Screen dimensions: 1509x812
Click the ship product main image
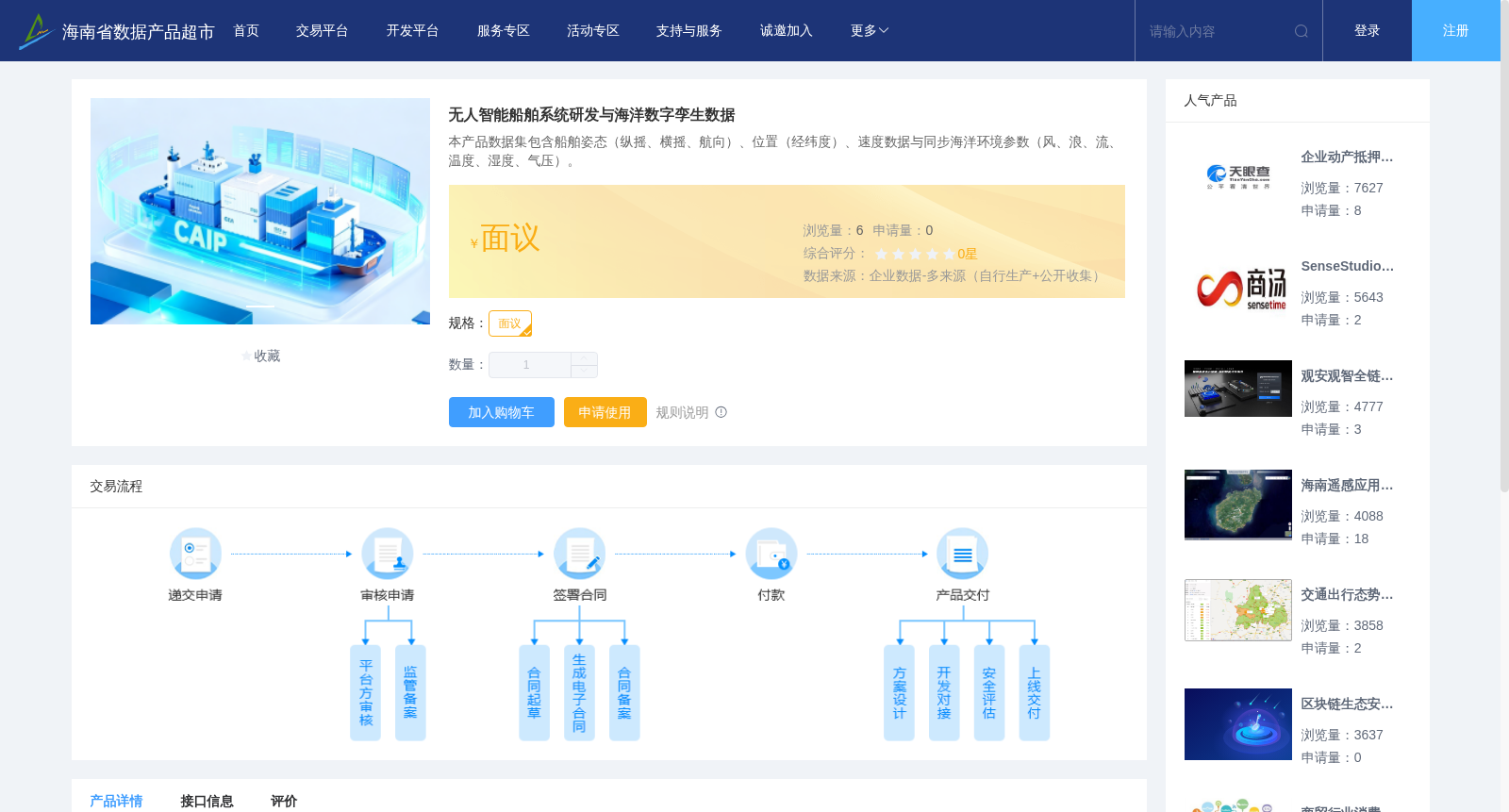click(260, 211)
